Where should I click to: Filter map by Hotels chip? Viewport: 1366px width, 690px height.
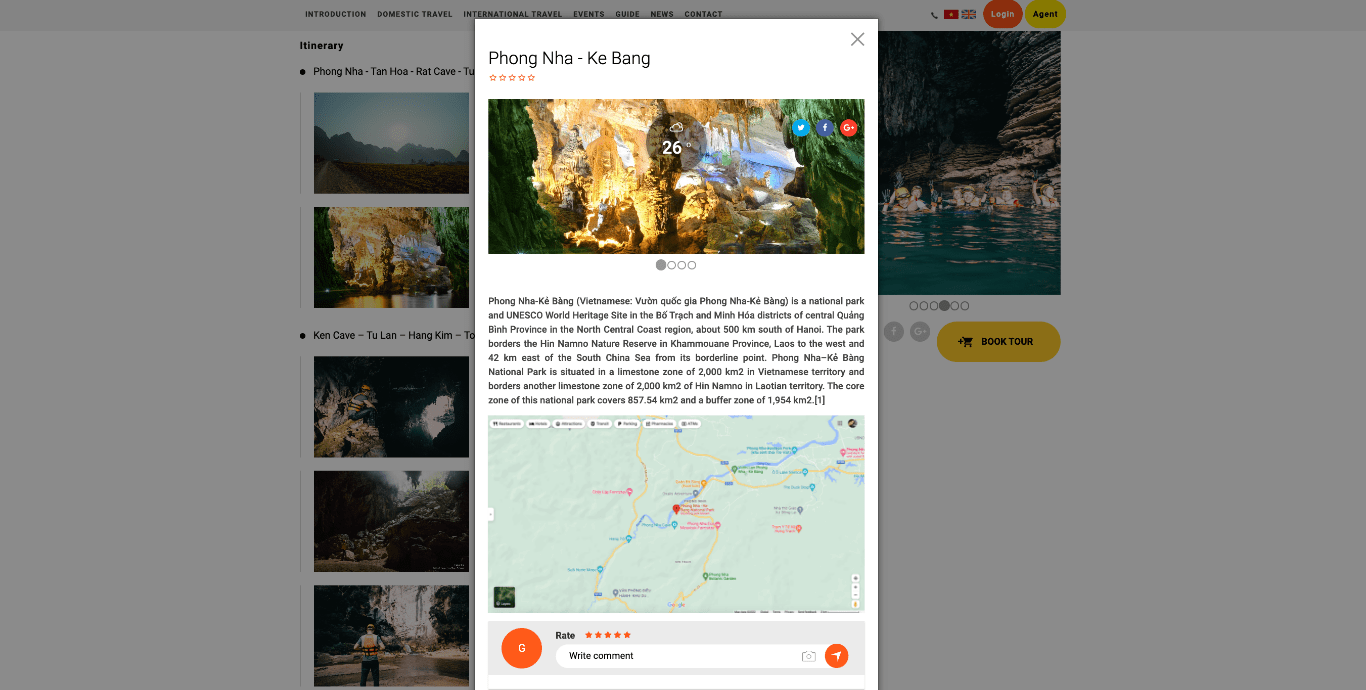539,424
